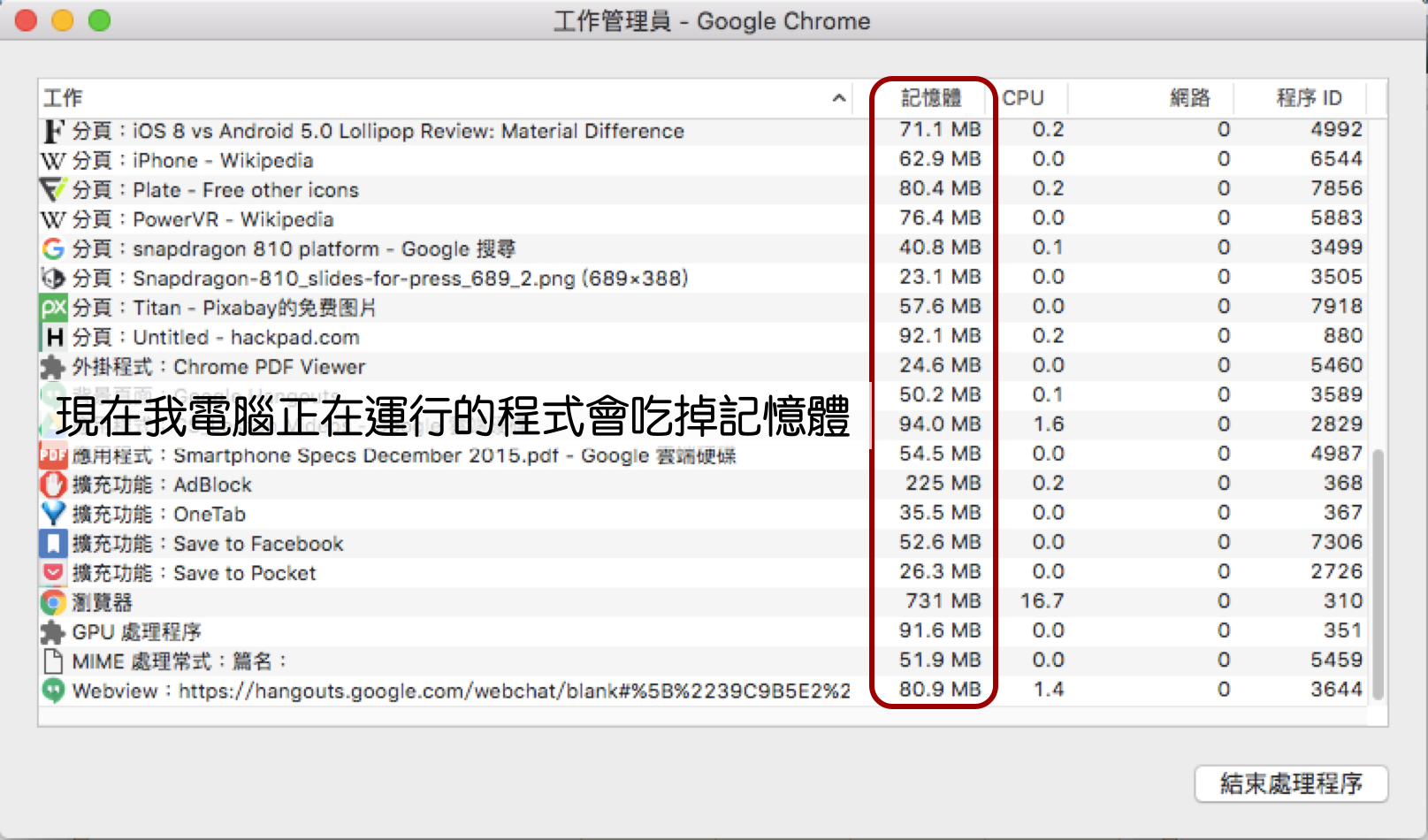Screen dimensions: 1428x840
Task: Click Wikipedia icon beside PowerVR - Wikipedia
Action: click(x=53, y=219)
